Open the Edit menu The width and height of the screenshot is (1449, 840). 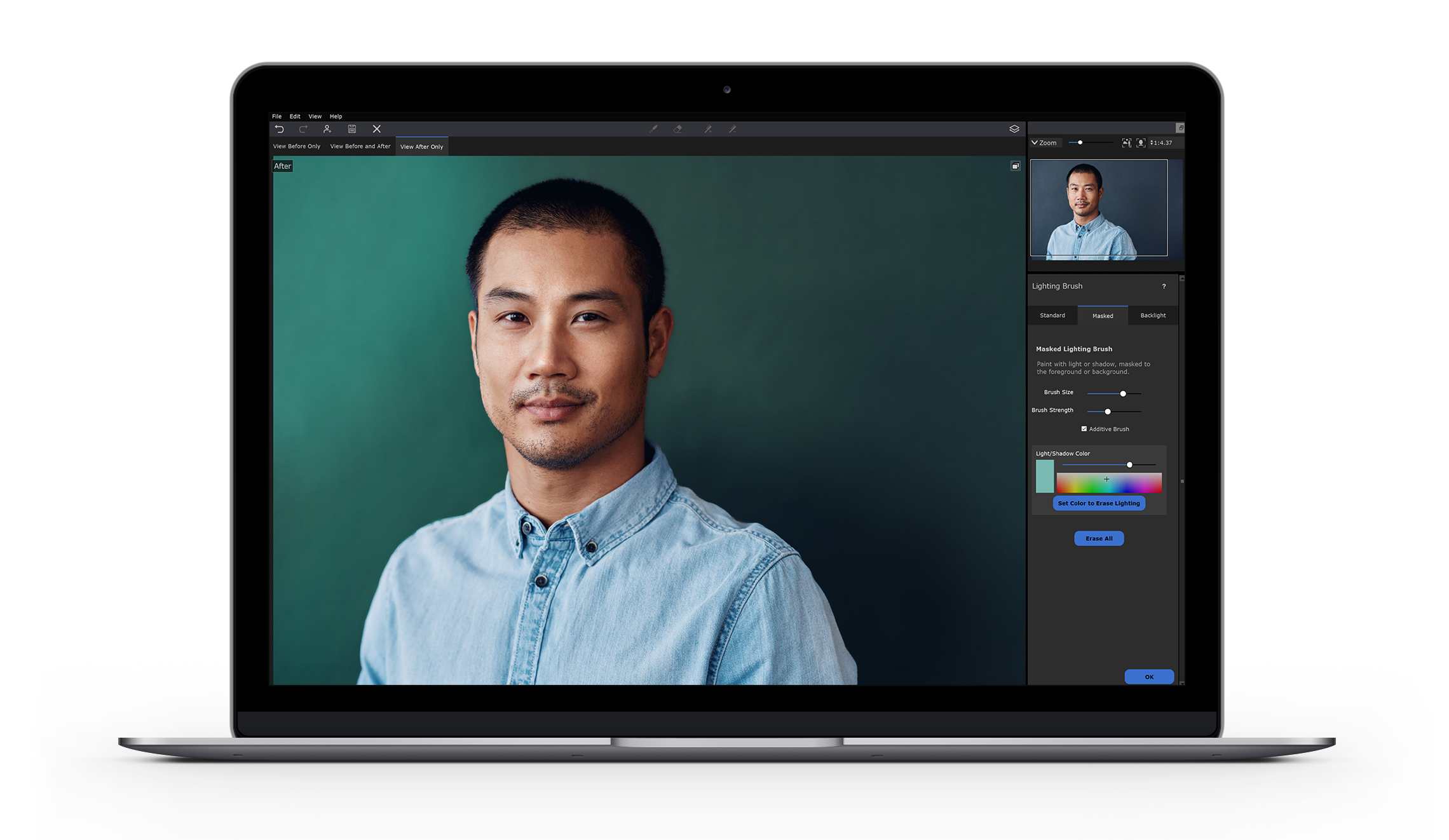295,116
